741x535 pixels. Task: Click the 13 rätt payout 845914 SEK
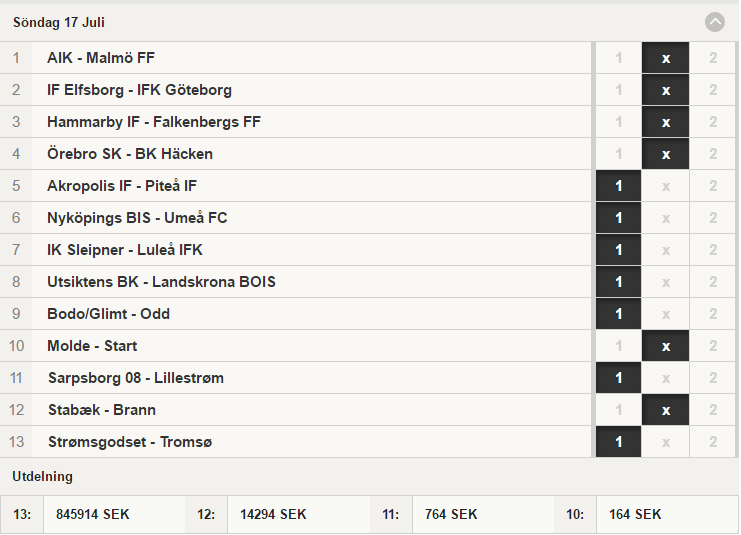click(x=93, y=514)
